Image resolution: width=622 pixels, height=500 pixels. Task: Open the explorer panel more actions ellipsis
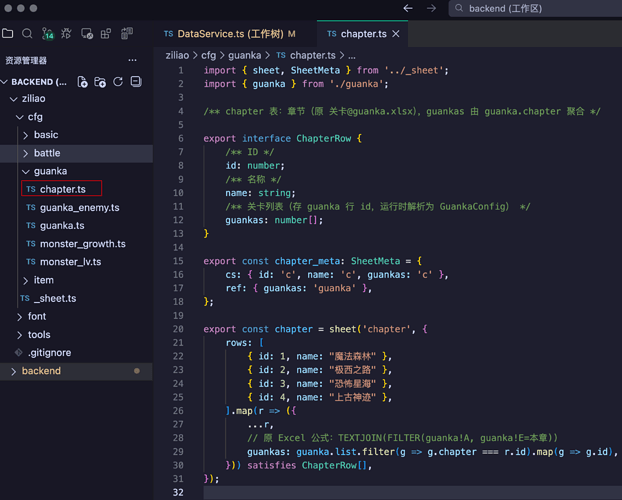[x=132, y=60]
